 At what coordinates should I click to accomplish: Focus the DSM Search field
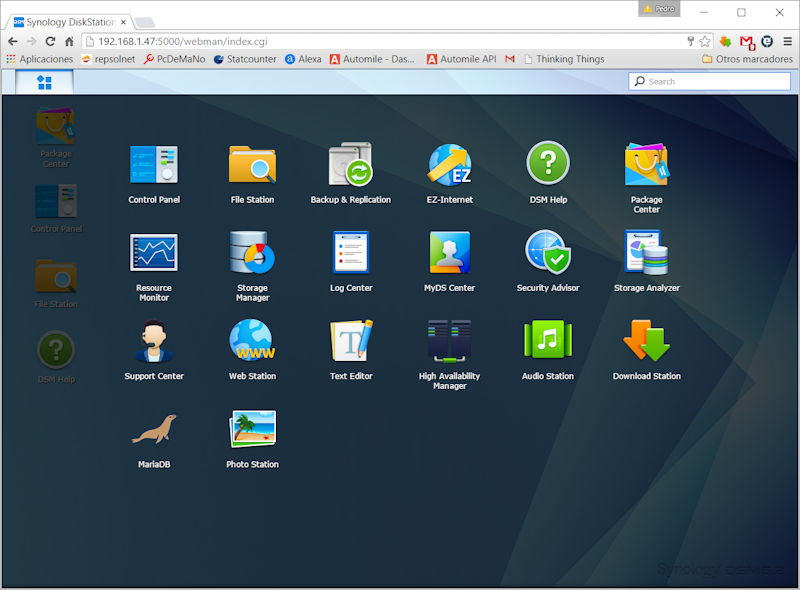point(710,81)
